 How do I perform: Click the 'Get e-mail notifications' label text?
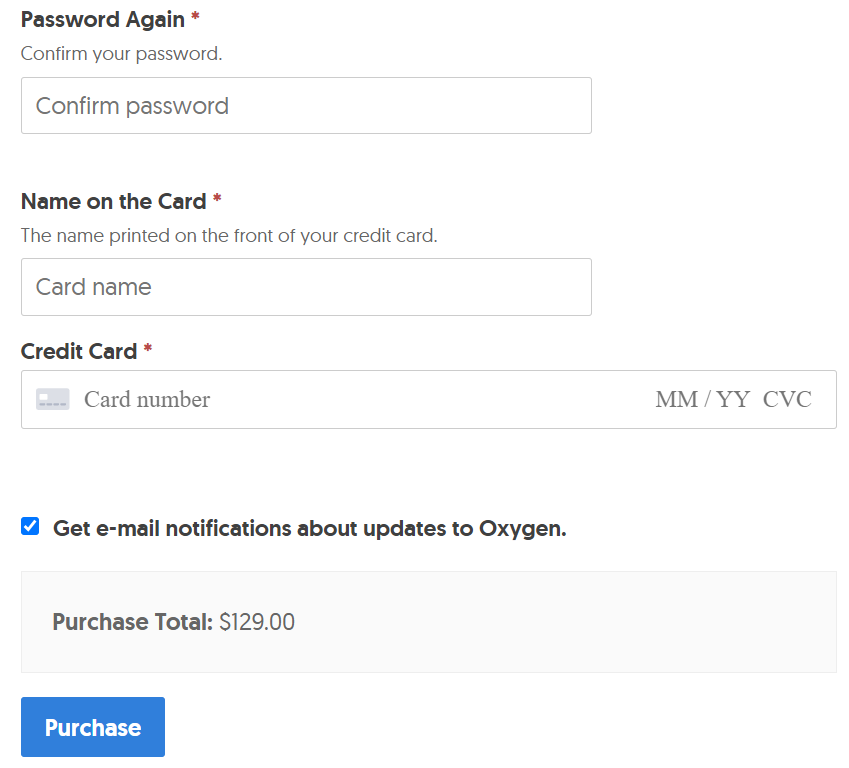[309, 529]
